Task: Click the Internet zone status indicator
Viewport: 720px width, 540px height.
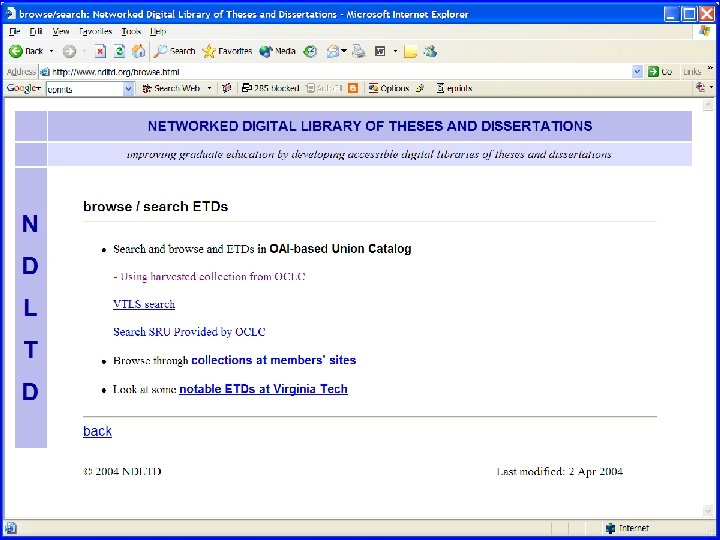Action: (627, 528)
